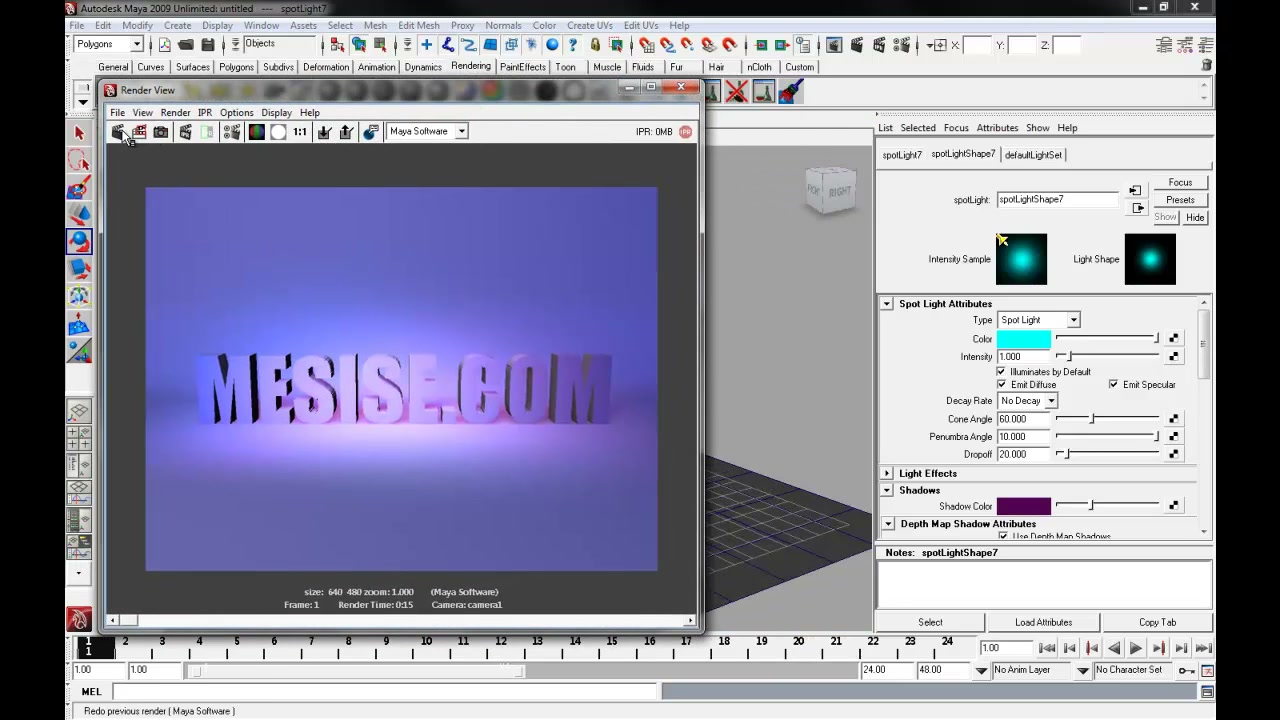1280x720 pixels.
Task: Click the play forward playback button
Action: [x=1136, y=648]
